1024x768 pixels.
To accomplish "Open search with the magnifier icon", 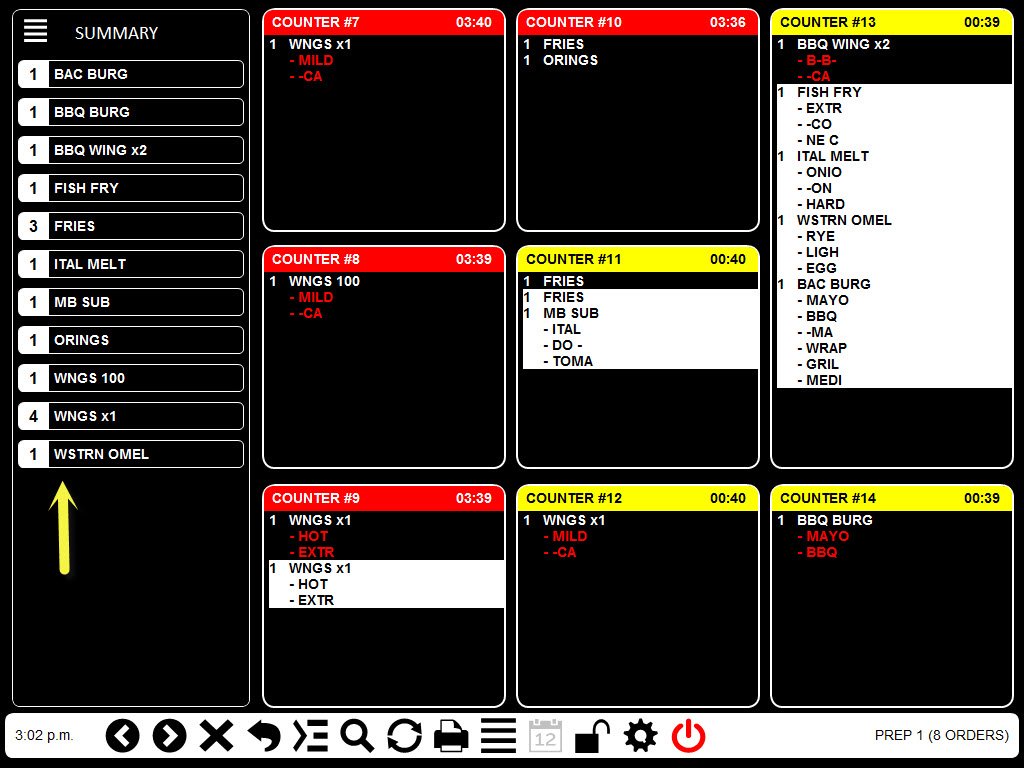I will point(357,736).
